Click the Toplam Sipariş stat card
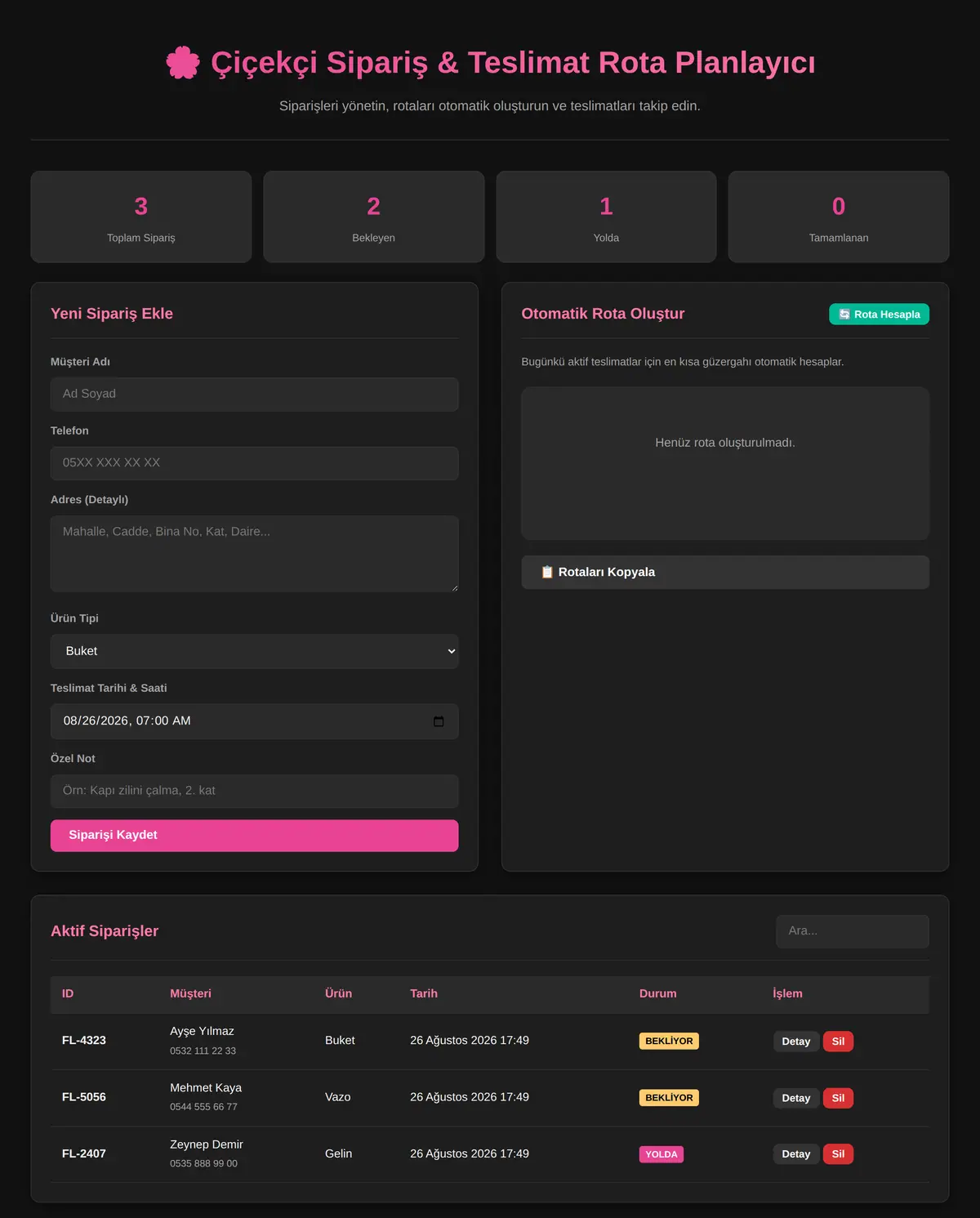 141,216
